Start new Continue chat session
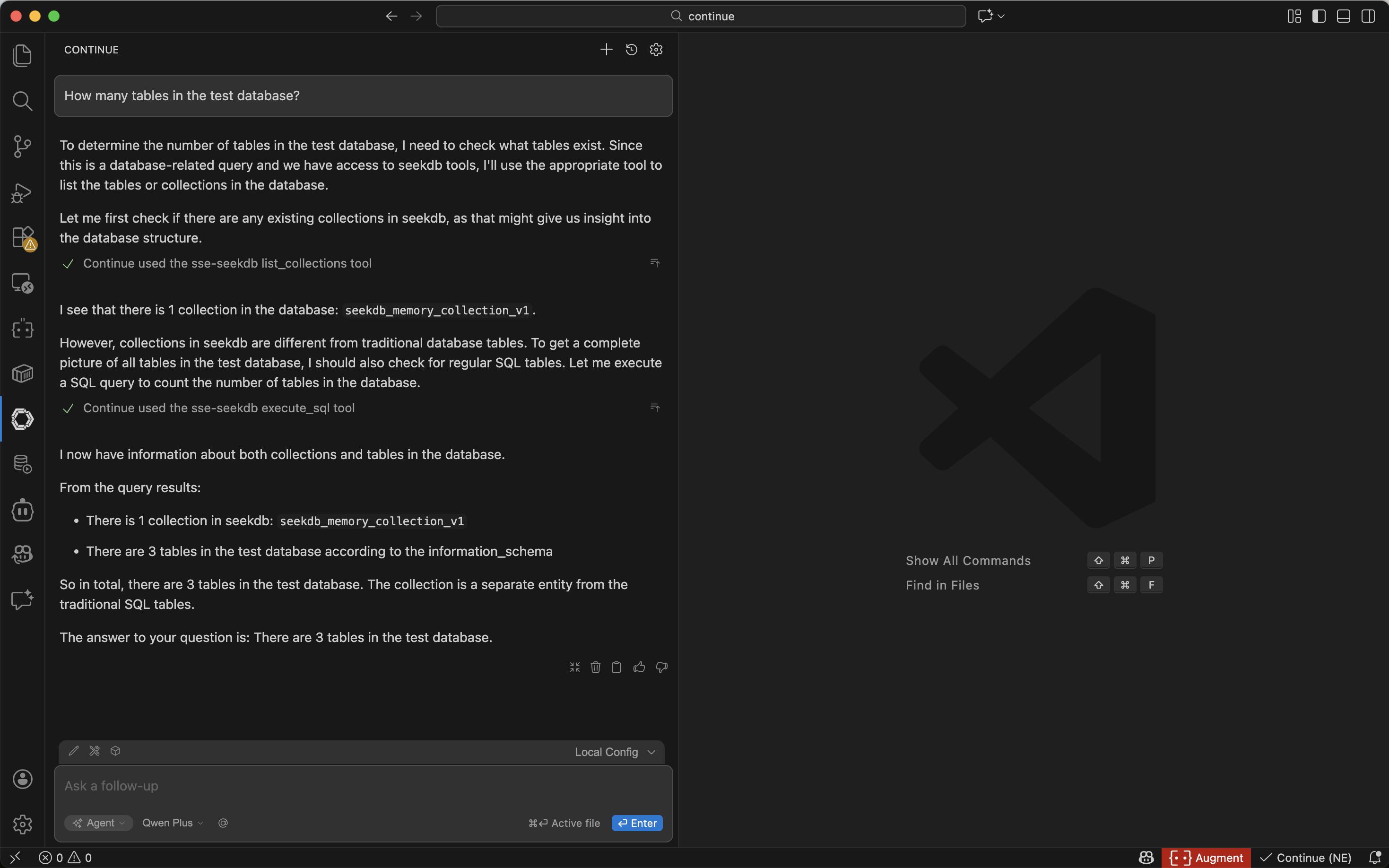The image size is (1389, 868). [606, 50]
